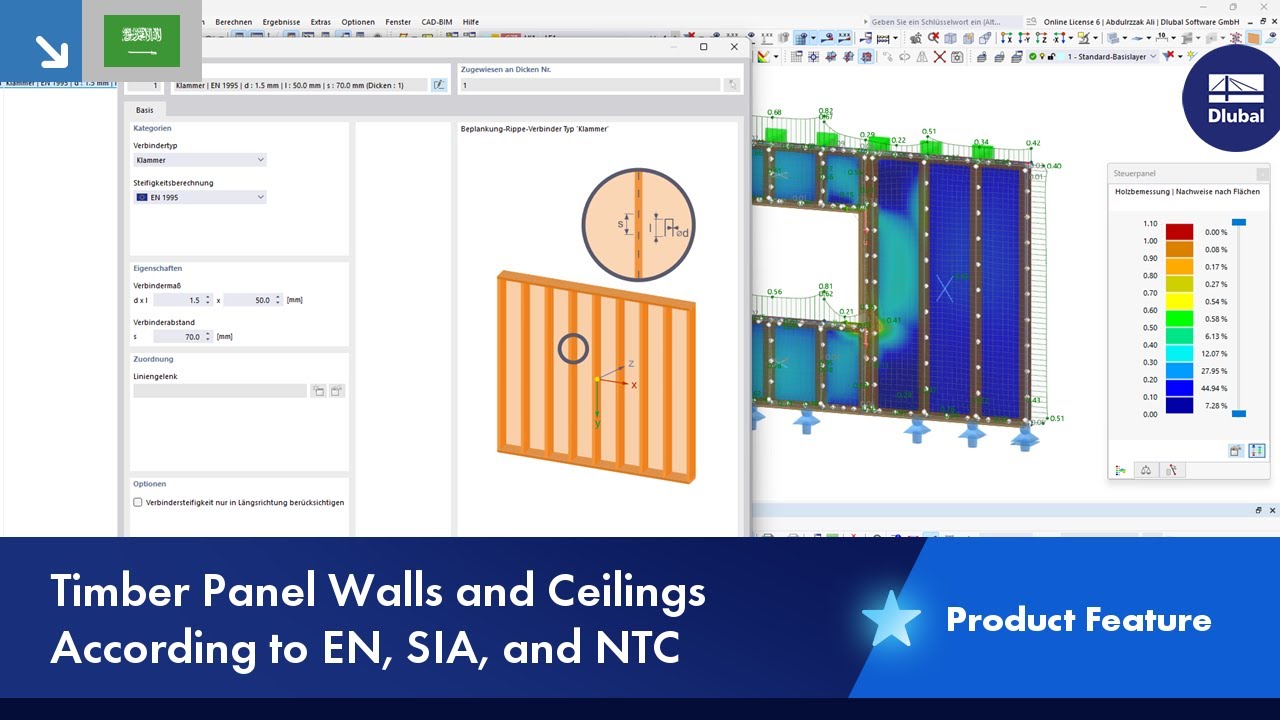Expand the minus X view direction dropdown arrow
The height and width of the screenshot is (720, 1280).
click(1071, 38)
